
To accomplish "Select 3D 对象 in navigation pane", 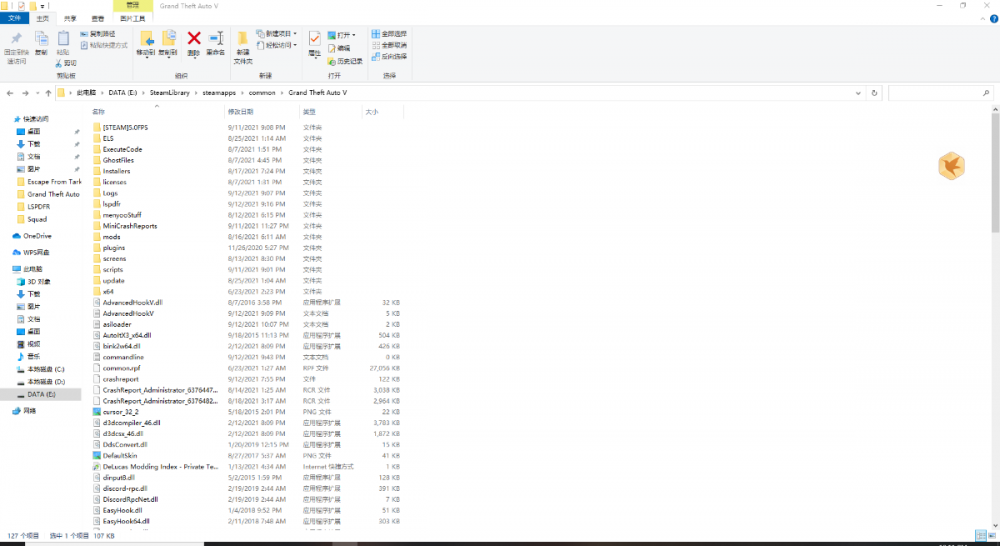I will click(x=39, y=282).
